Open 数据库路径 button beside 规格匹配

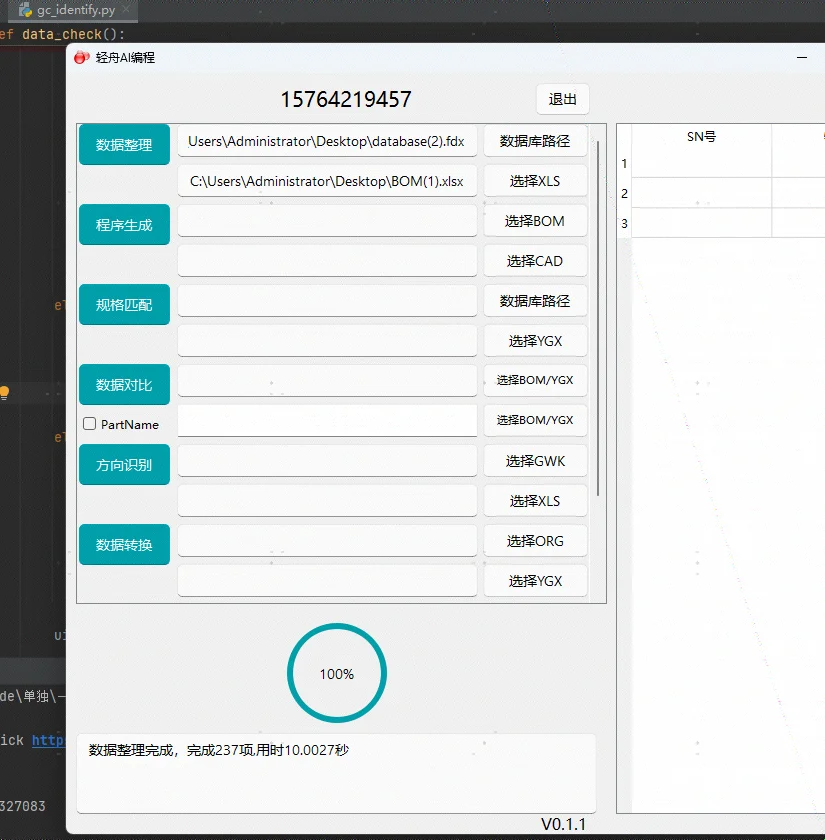point(535,301)
